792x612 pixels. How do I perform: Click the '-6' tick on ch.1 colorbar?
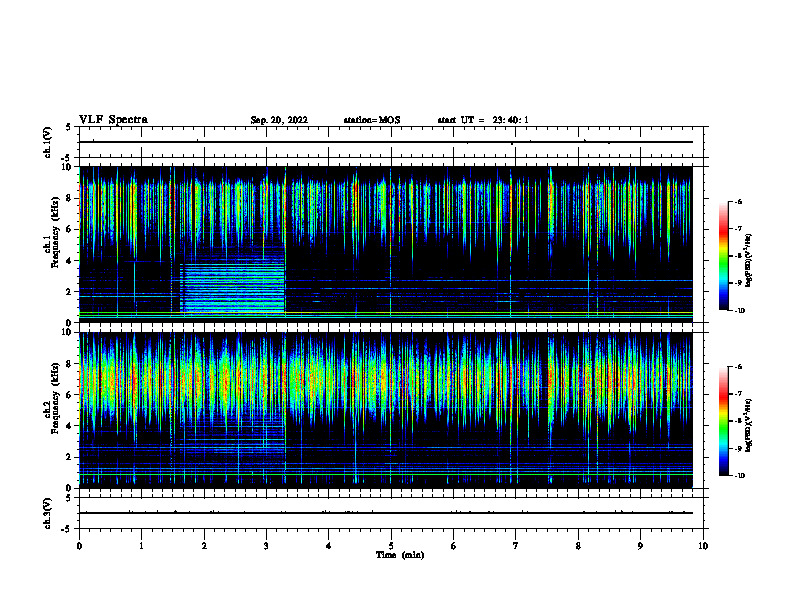[x=738, y=201]
